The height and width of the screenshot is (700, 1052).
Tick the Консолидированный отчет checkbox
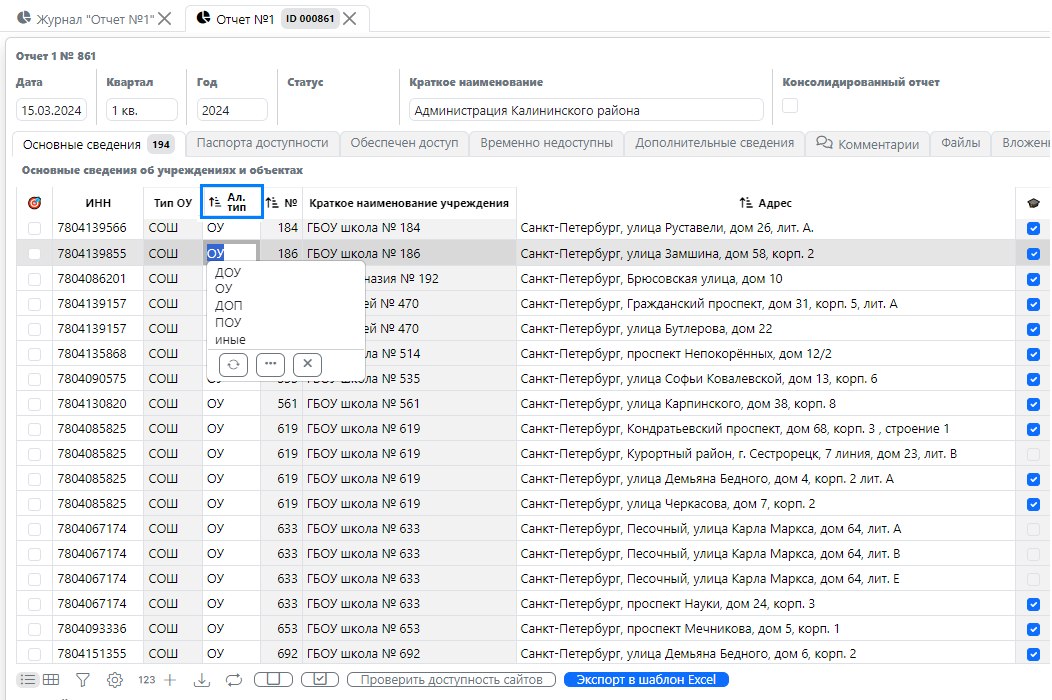point(790,106)
